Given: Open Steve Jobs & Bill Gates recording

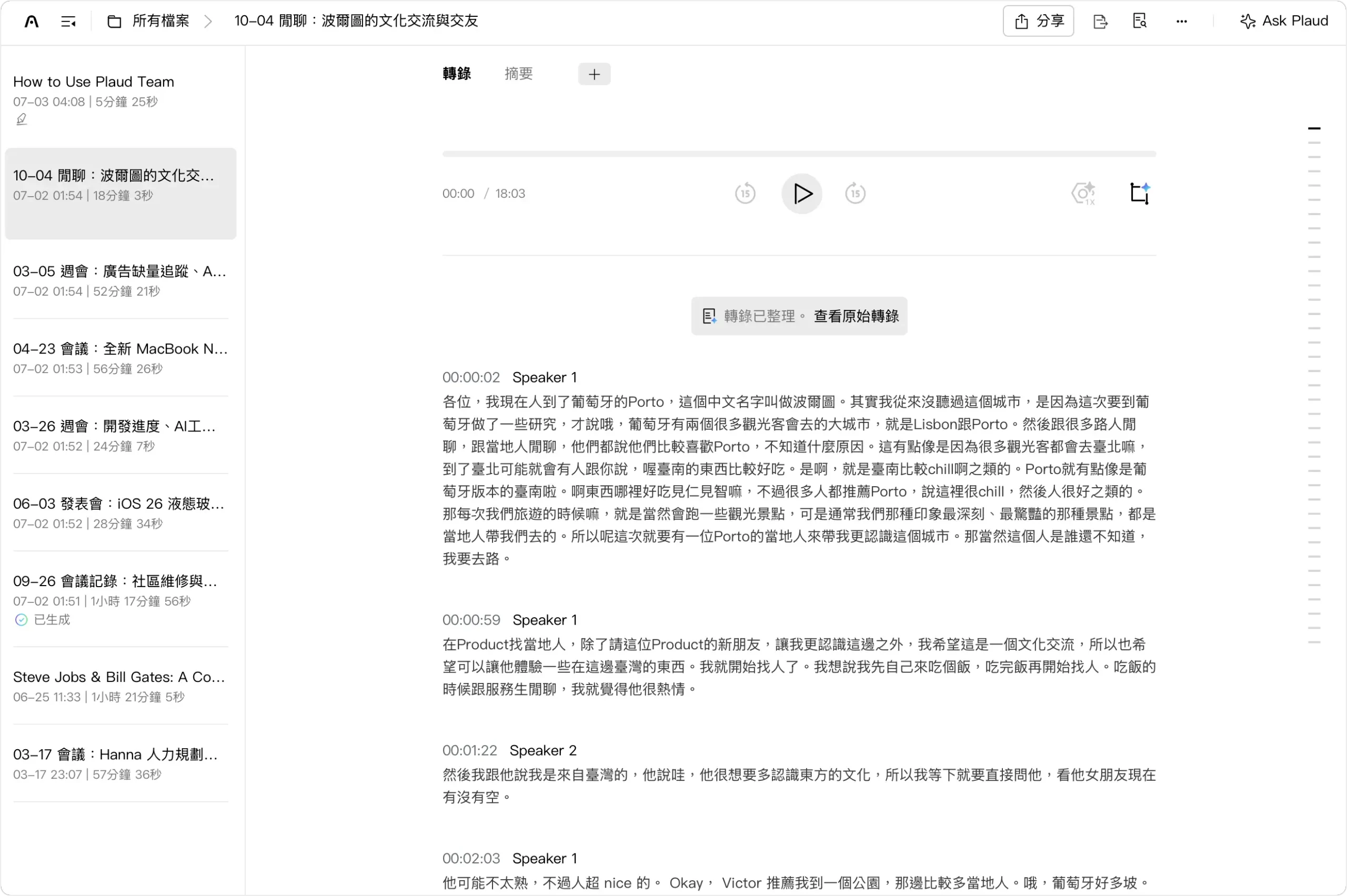Looking at the screenshot, I should pyautogui.click(x=120, y=686).
